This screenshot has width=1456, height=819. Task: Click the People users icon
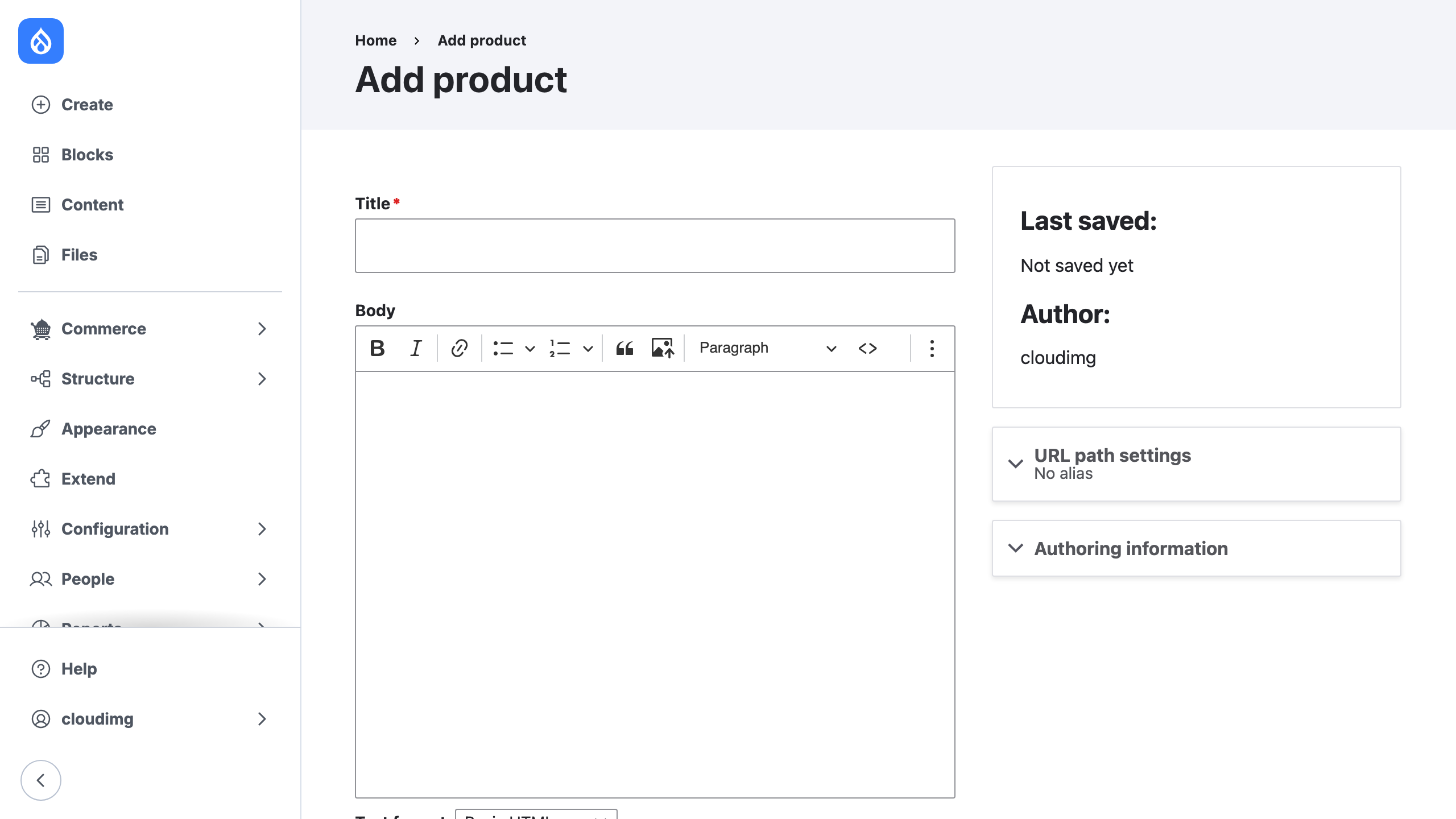[40, 579]
